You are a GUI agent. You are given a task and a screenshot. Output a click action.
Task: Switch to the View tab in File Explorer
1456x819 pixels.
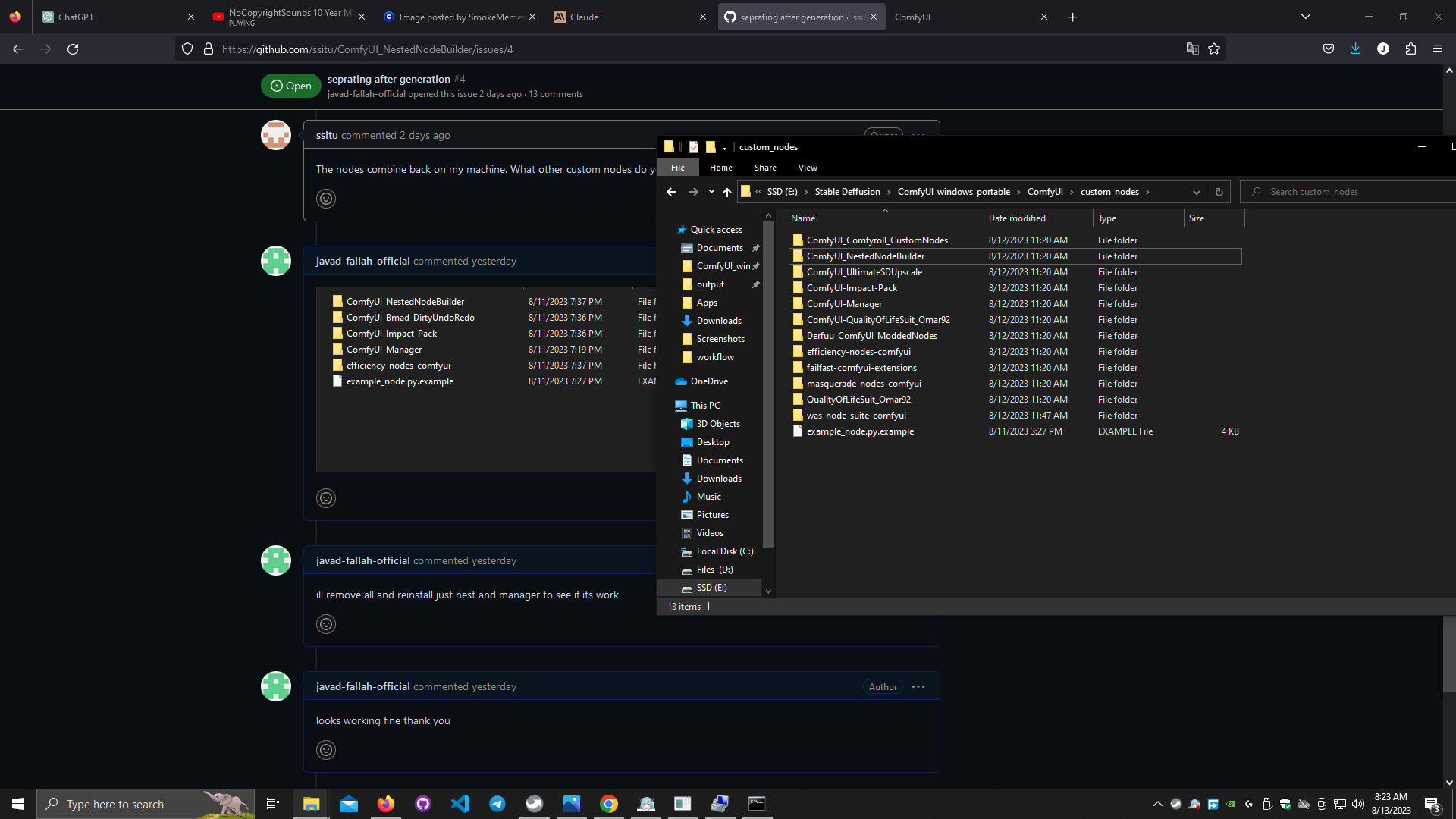pyautogui.click(x=808, y=168)
